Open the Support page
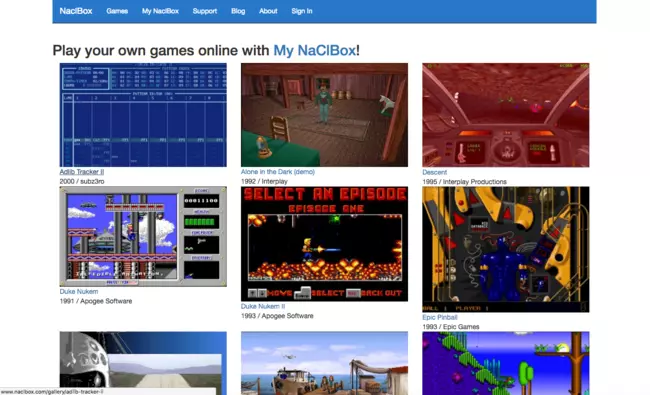This screenshot has height=395, width=650. pyautogui.click(x=205, y=11)
